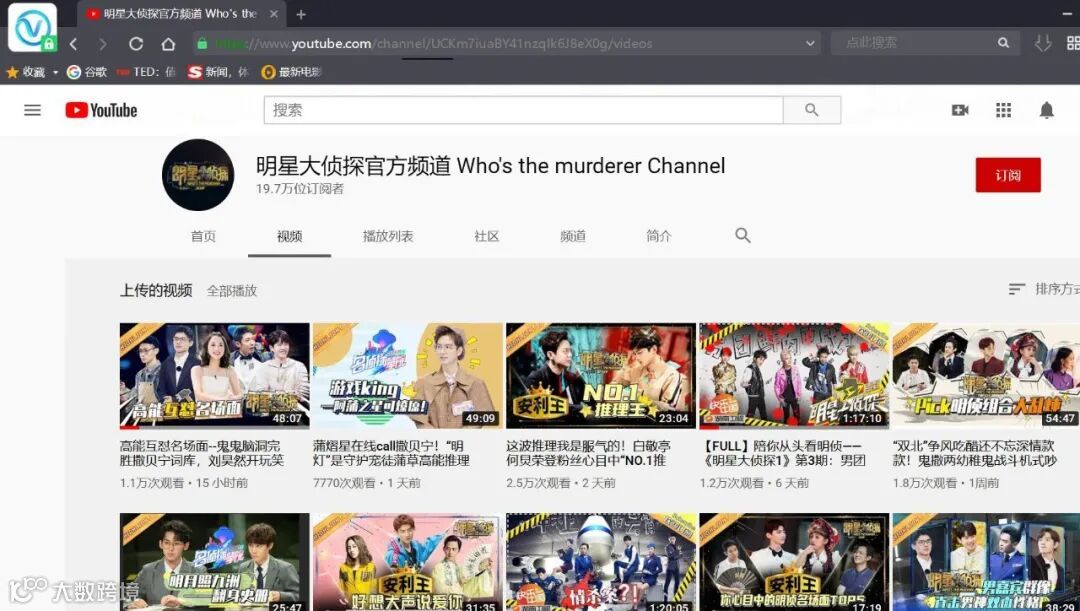Click the 上传的视频 section heading
Image resolution: width=1080 pixels, height=611 pixels.
156,290
